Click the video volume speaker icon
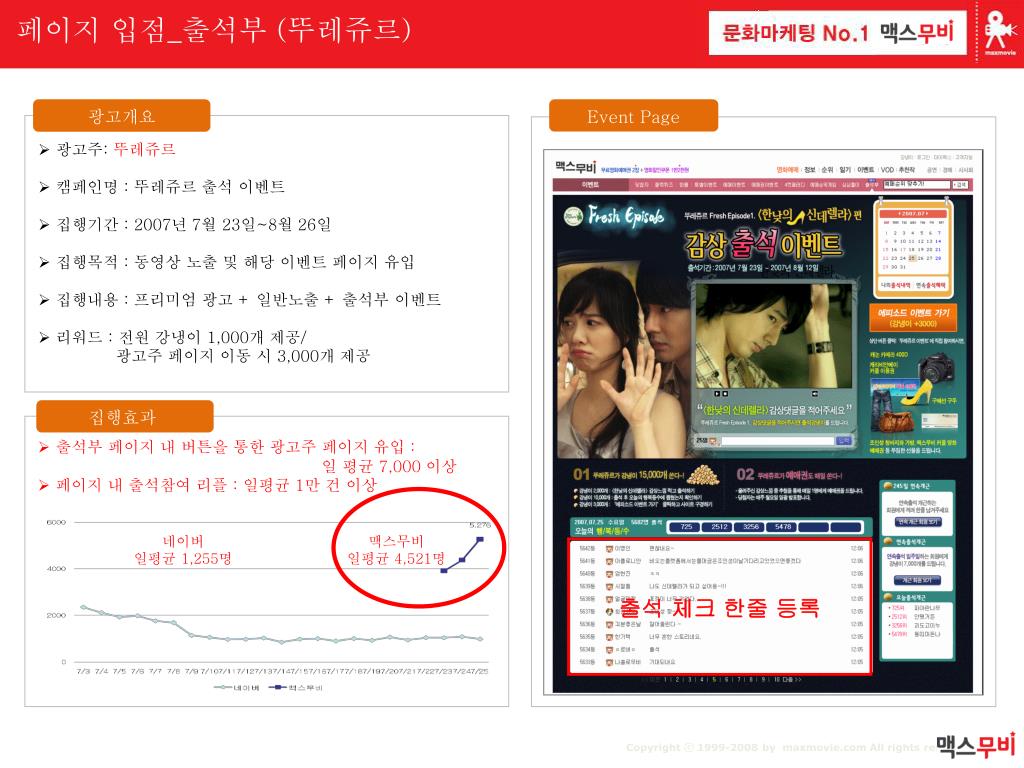Image resolution: width=1024 pixels, height=768 pixels. [x=815, y=394]
